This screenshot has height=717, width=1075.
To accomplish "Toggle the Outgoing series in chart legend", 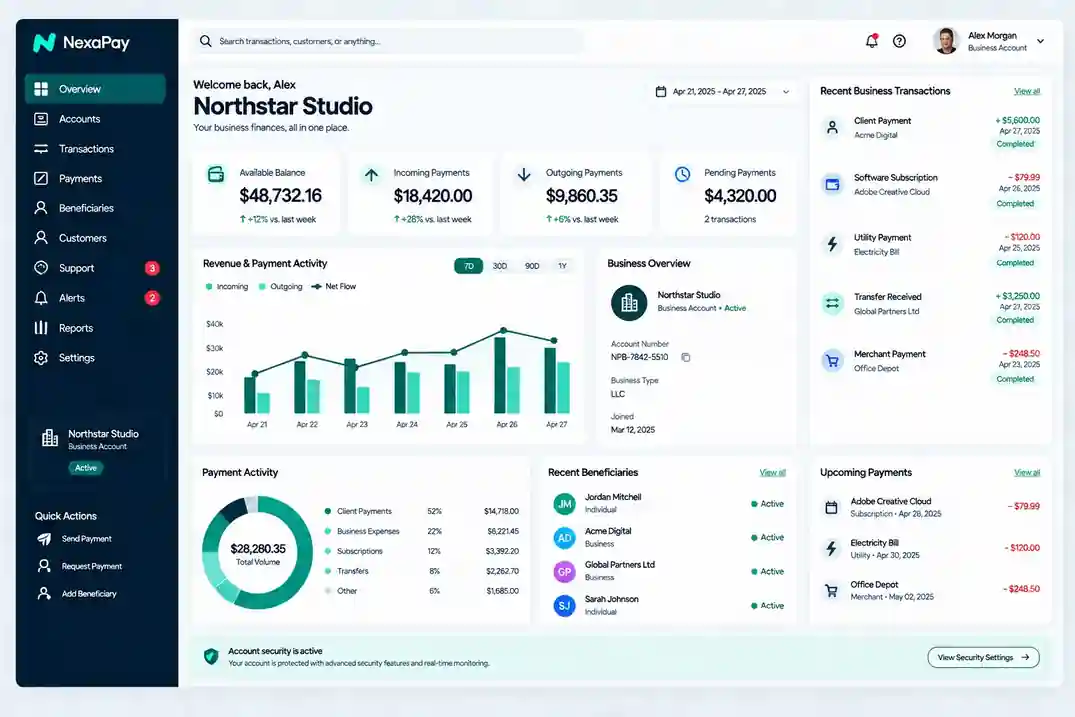I will click(280, 287).
